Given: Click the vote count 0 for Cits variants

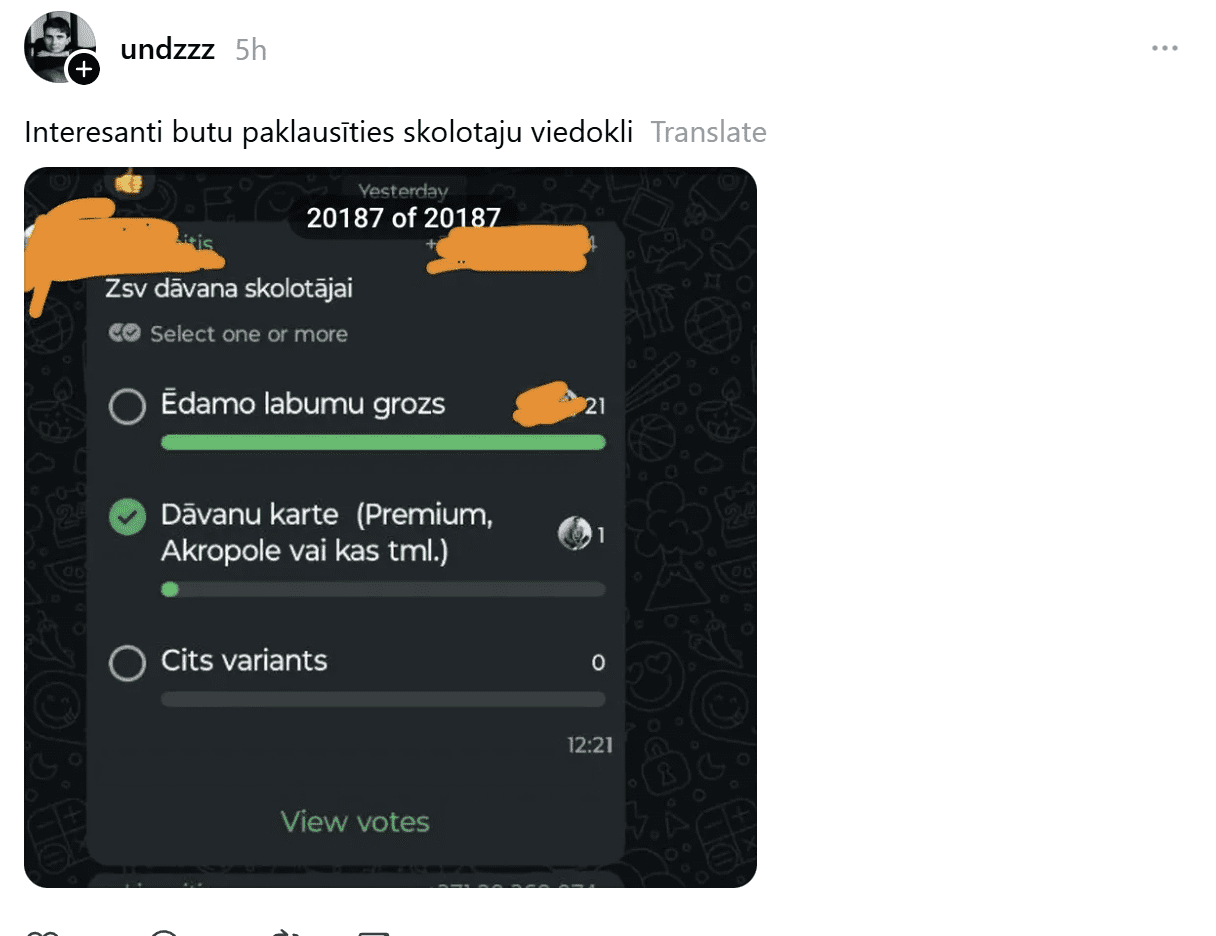Looking at the screenshot, I should tap(598, 662).
